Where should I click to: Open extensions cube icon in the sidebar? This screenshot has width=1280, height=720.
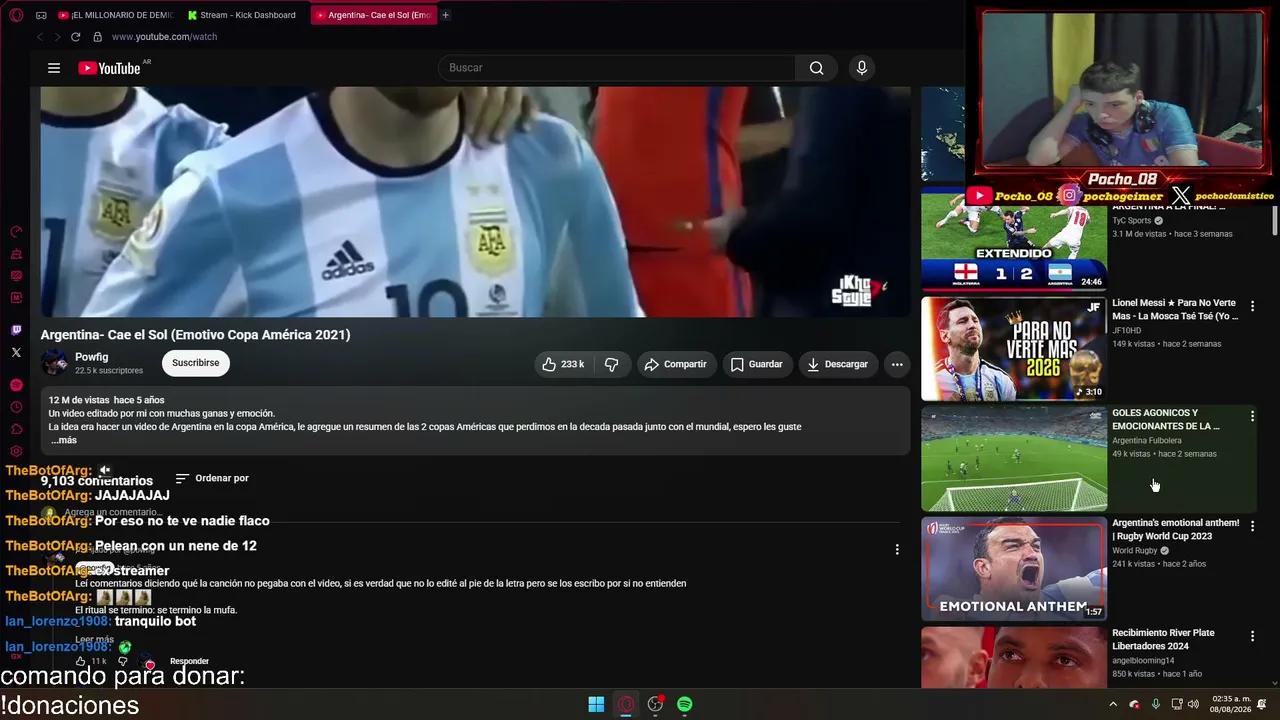click(x=16, y=429)
